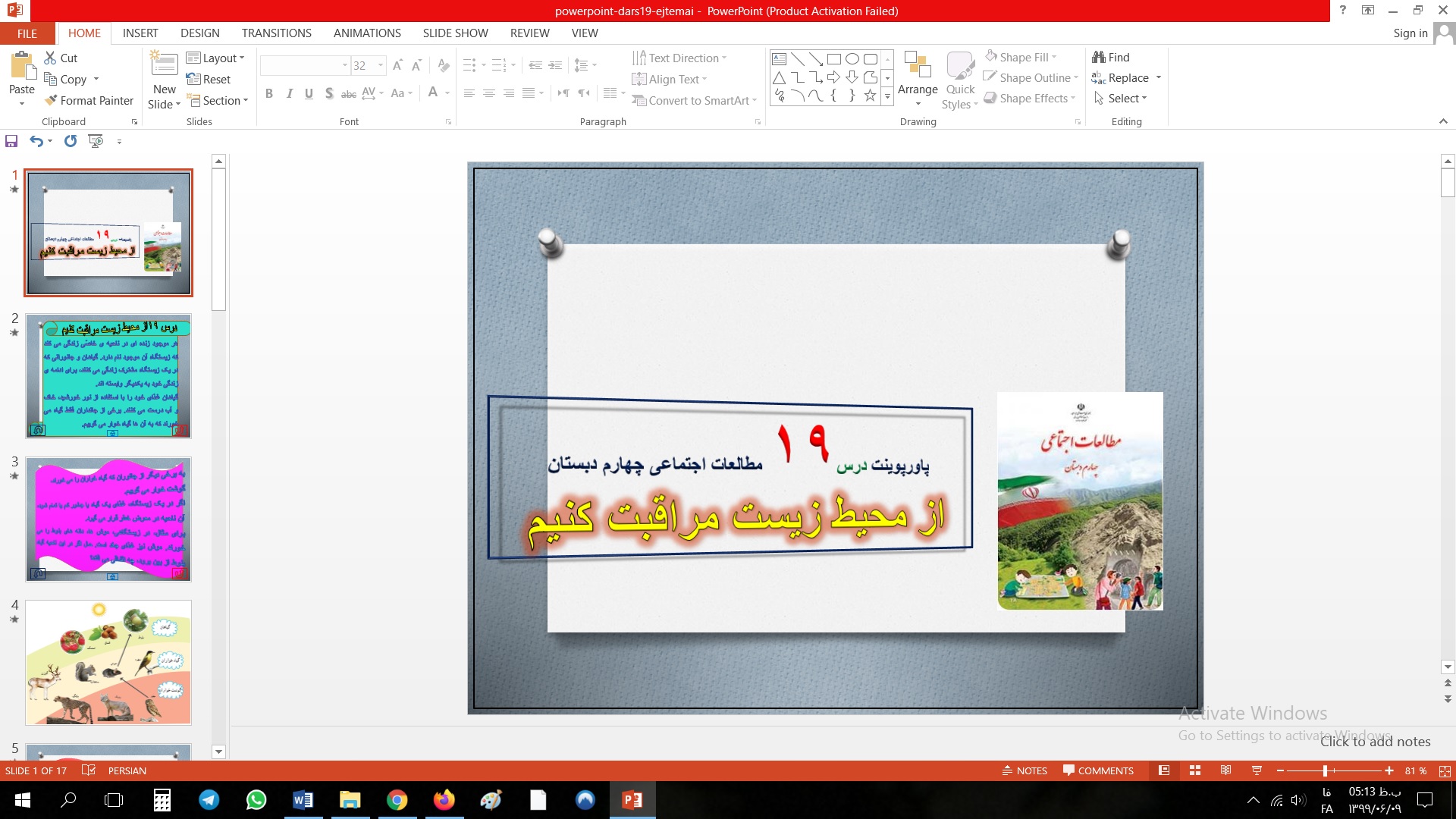
Task: Click the Save icon in quick access toolbar
Action: tap(11, 141)
